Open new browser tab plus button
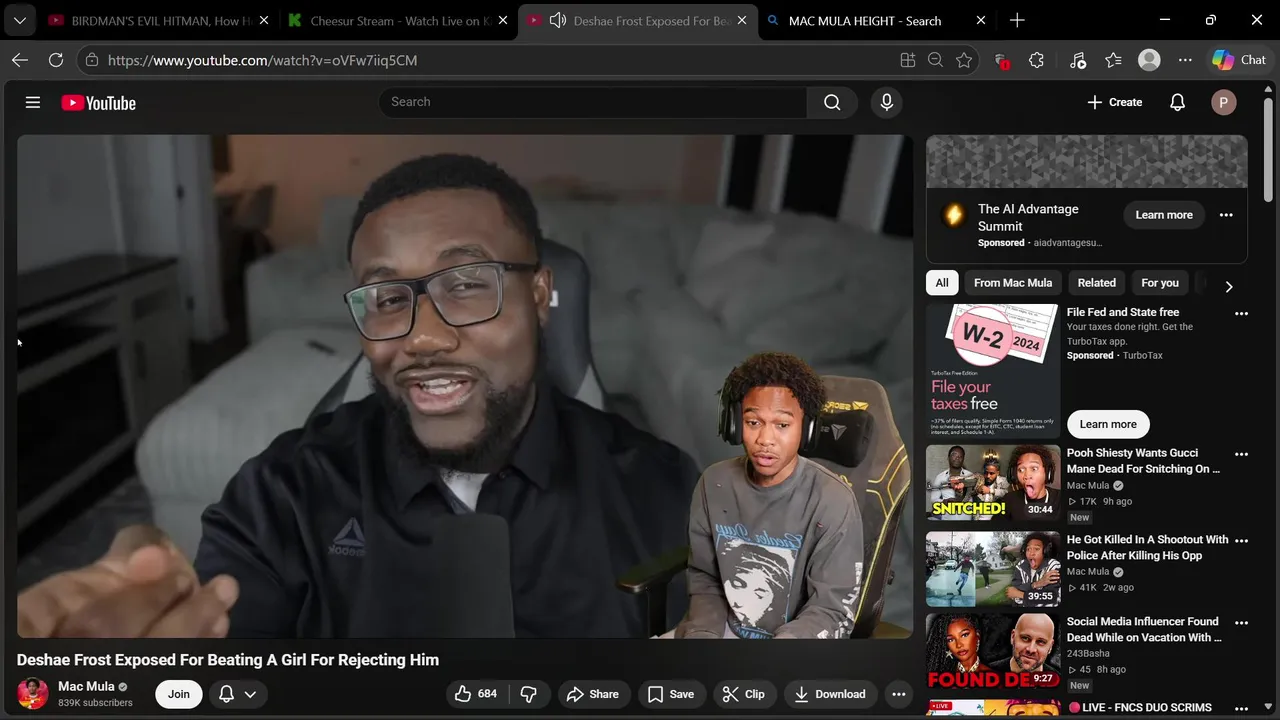This screenshot has height=720, width=1280. pyautogui.click(x=1017, y=20)
